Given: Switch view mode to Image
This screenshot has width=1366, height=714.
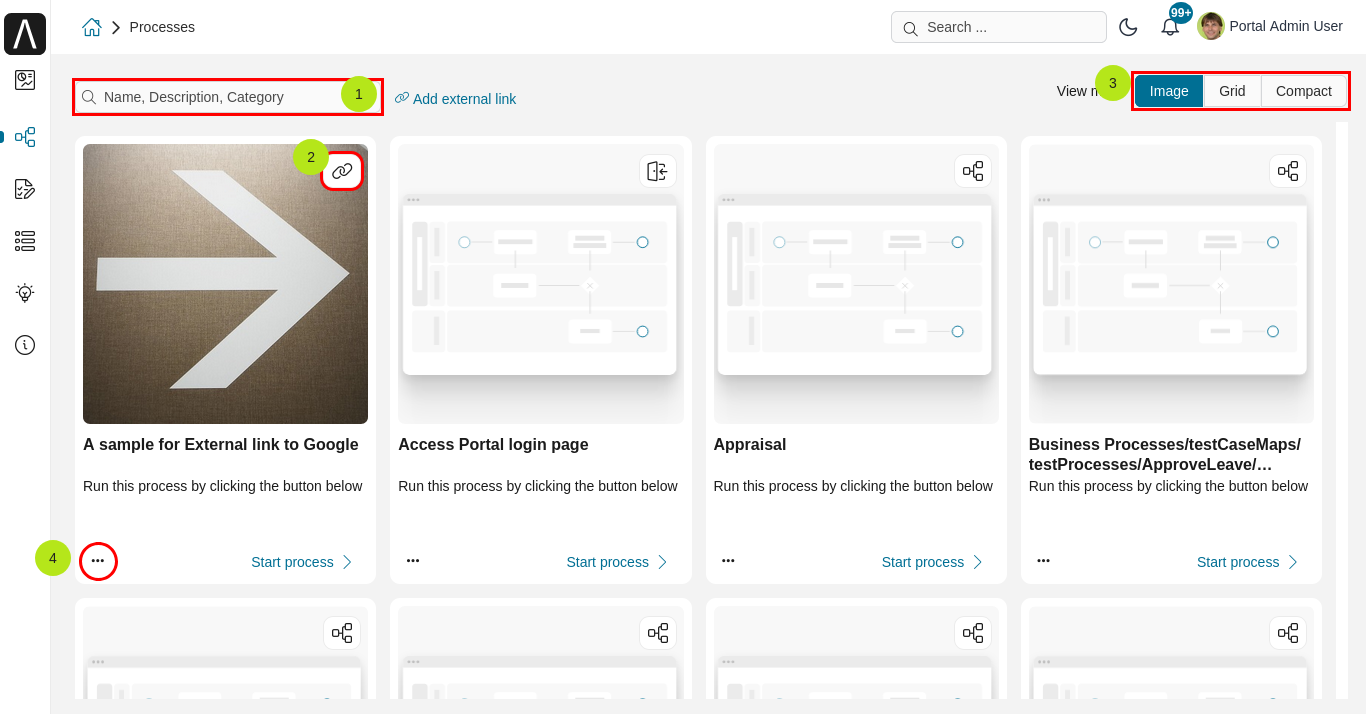Looking at the screenshot, I should [1169, 91].
